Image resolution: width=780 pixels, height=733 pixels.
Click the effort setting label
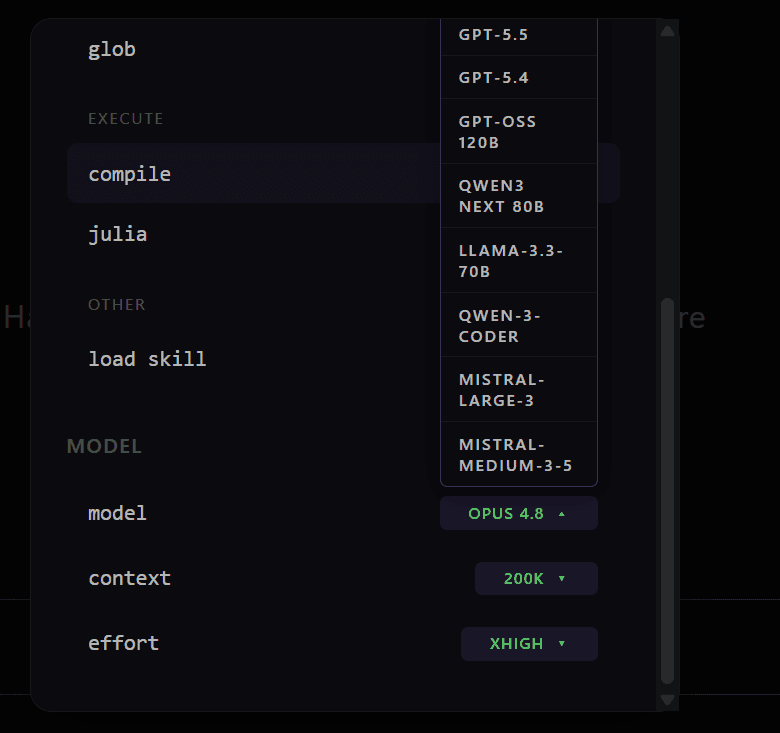coord(123,643)
